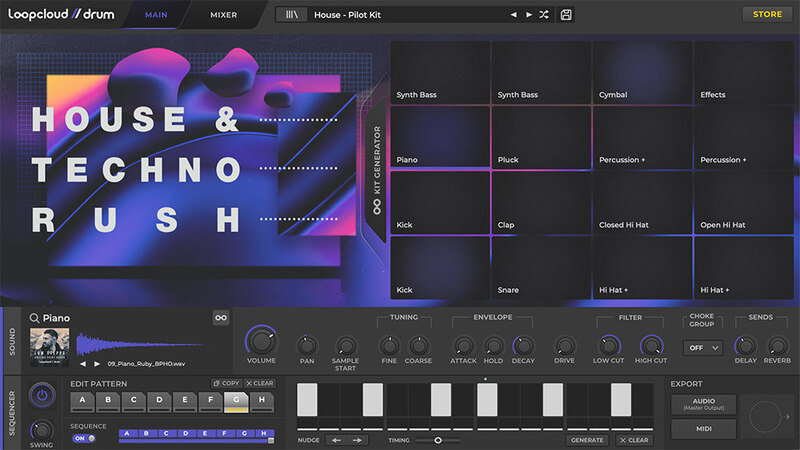Click the Store button
Viewport: 800px width, 450px height.
[x=767, y=14]
